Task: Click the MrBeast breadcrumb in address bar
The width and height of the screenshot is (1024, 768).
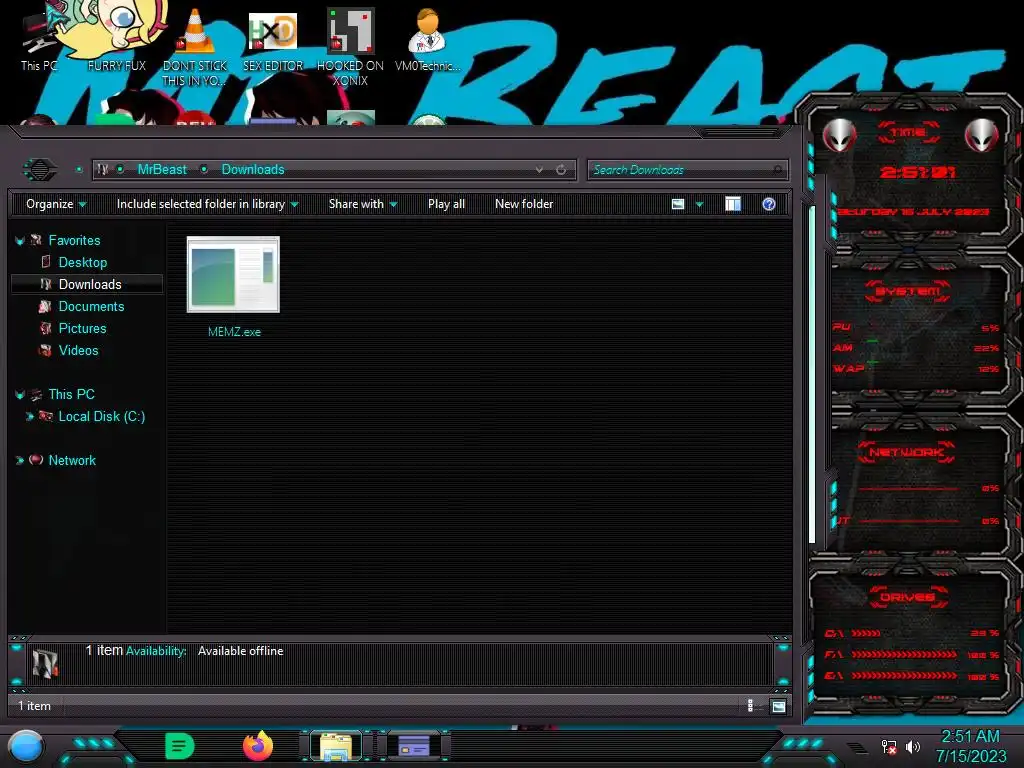Action: (x=162, y=169)
